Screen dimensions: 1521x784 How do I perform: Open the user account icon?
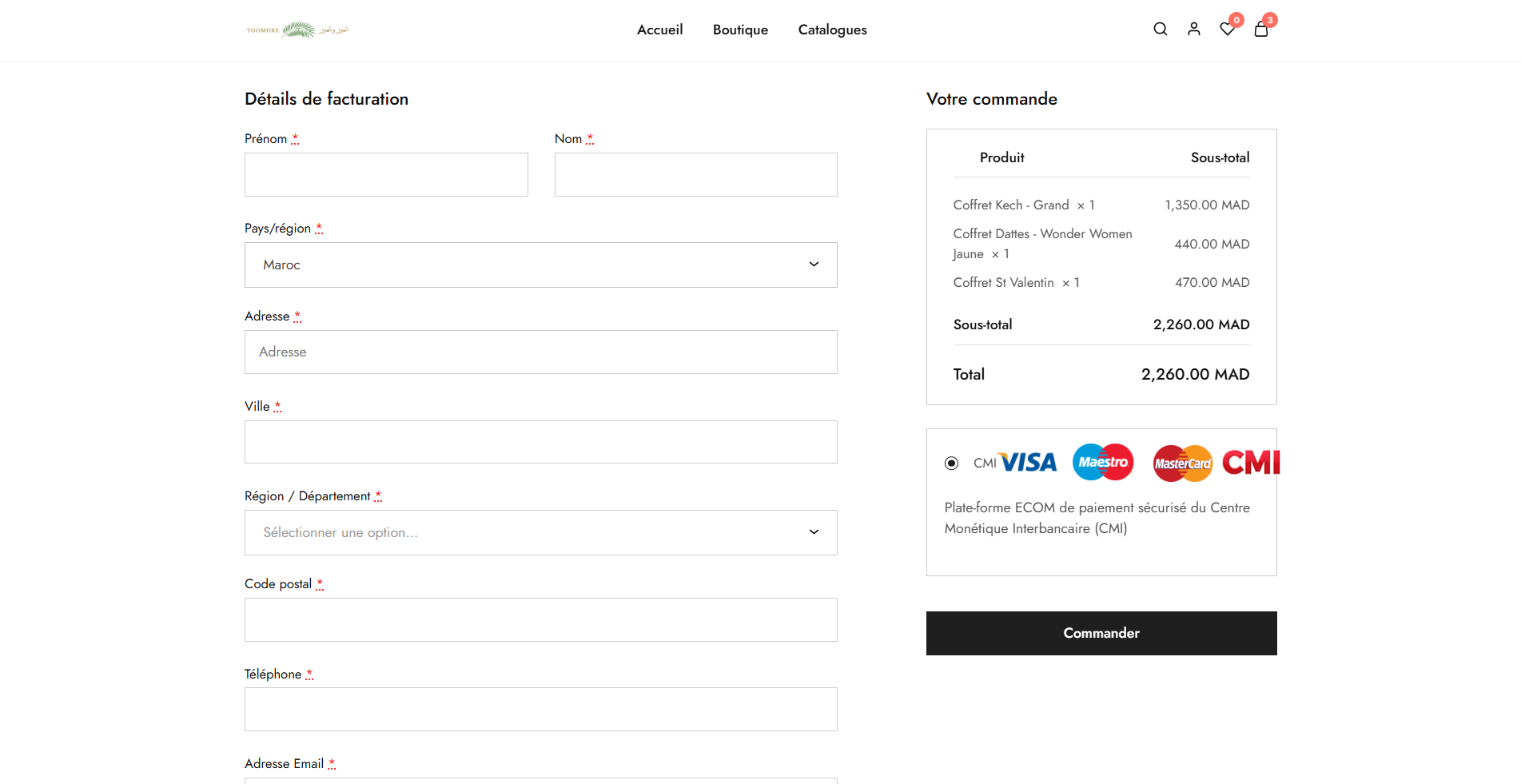pyautogui.click(x=1193, y=30)
